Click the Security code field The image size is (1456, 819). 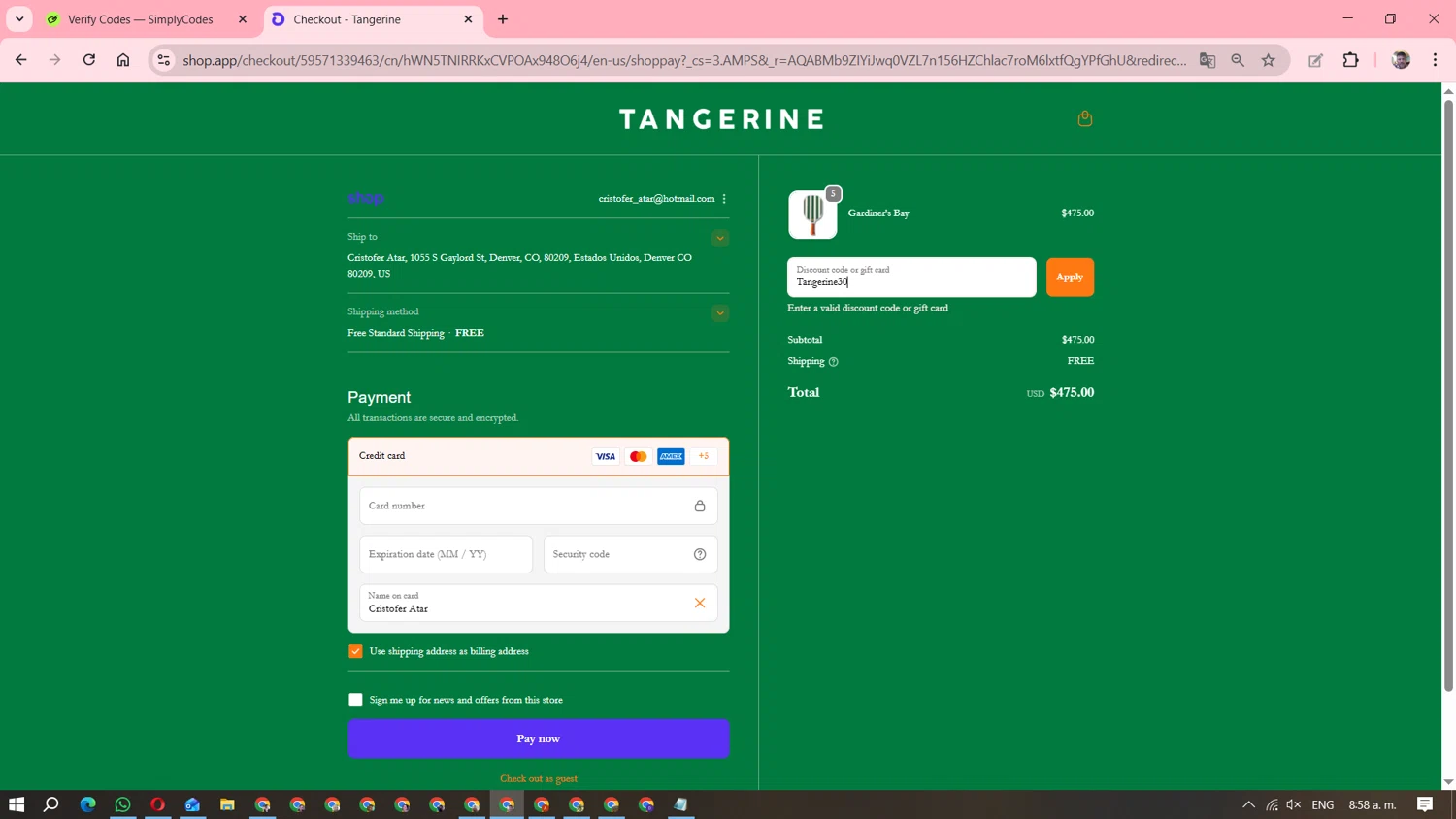[631, 554]
